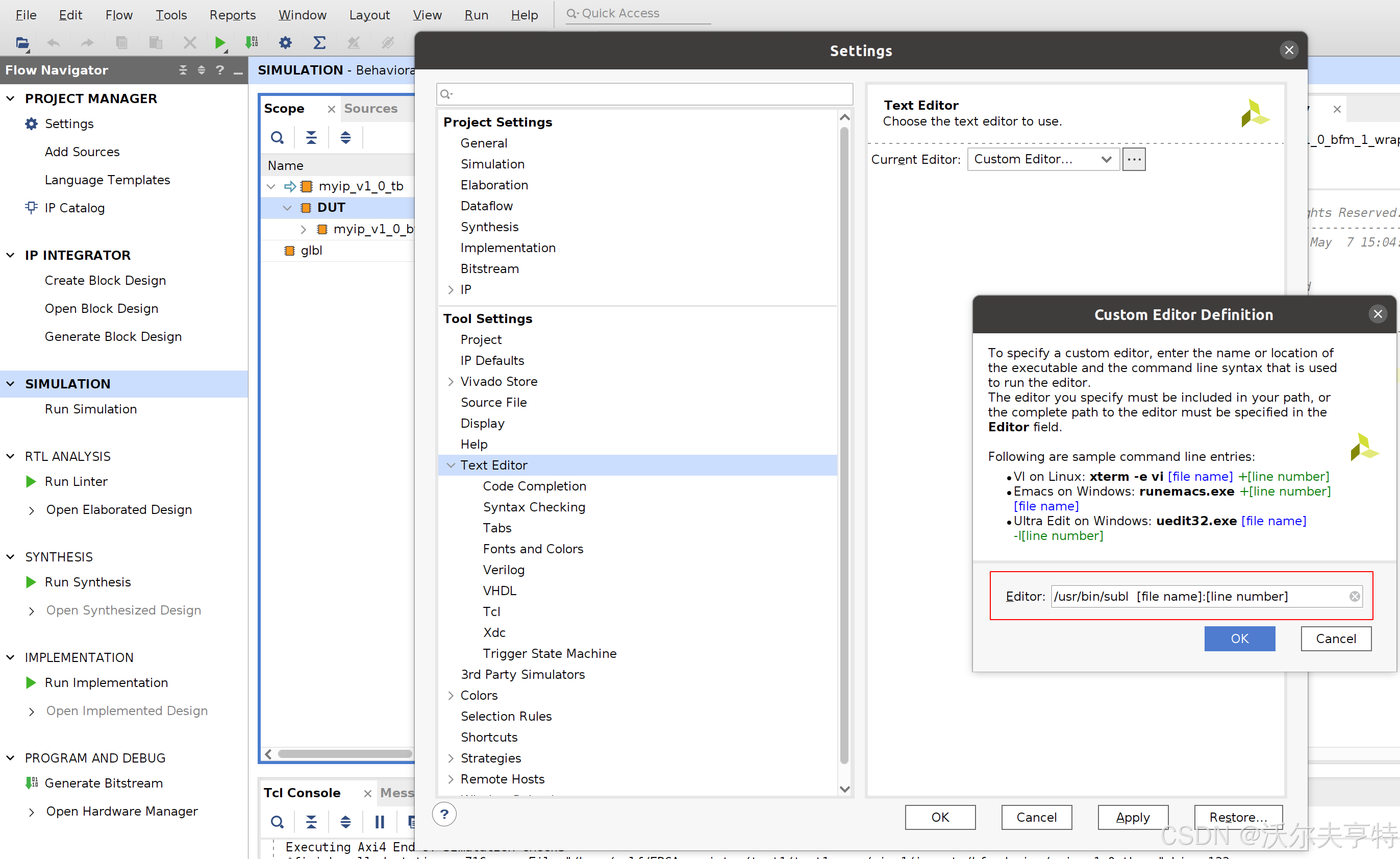Open the Window menu
Image resolution: width=1400 pixels, height=859 pixels.
tap(302, 15)
